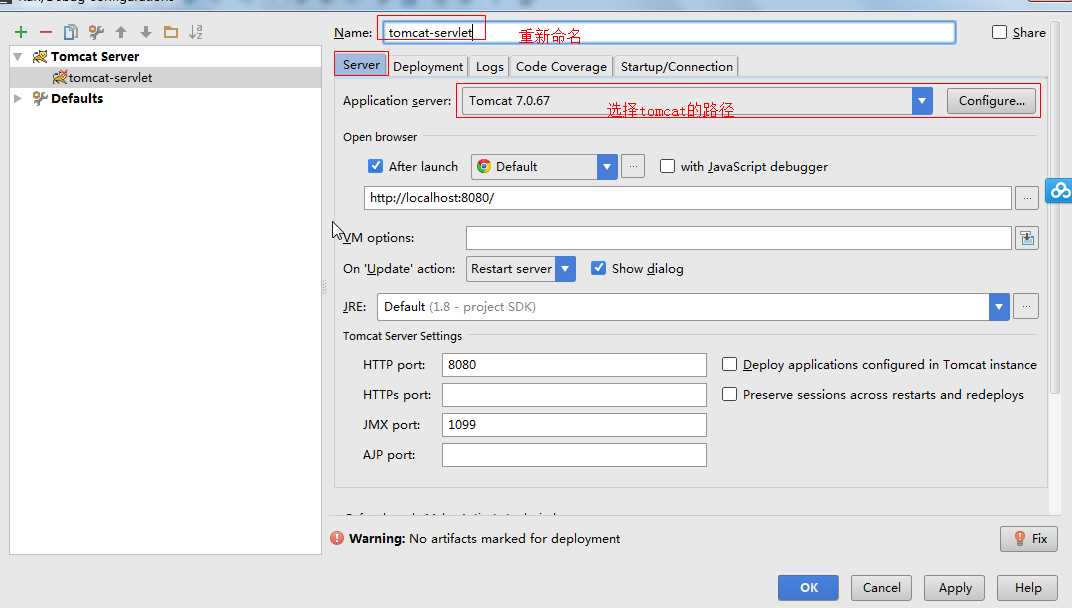
Task: Switch to the Deployment tab
Action: pyautogui.click(x=428, y=66)
